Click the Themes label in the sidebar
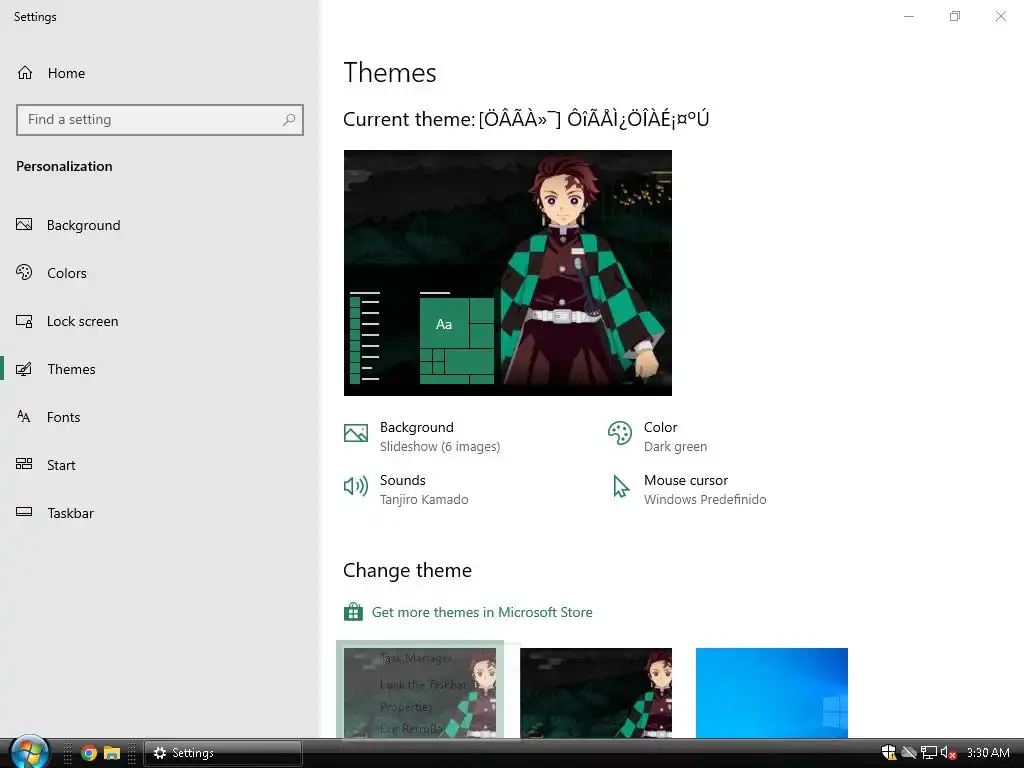 pyautogui.click(x=71, y=369)
